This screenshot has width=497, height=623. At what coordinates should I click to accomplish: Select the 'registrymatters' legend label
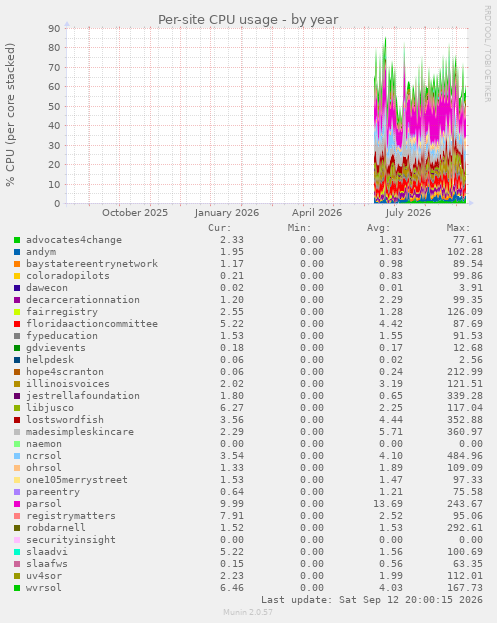pos(71,516)
